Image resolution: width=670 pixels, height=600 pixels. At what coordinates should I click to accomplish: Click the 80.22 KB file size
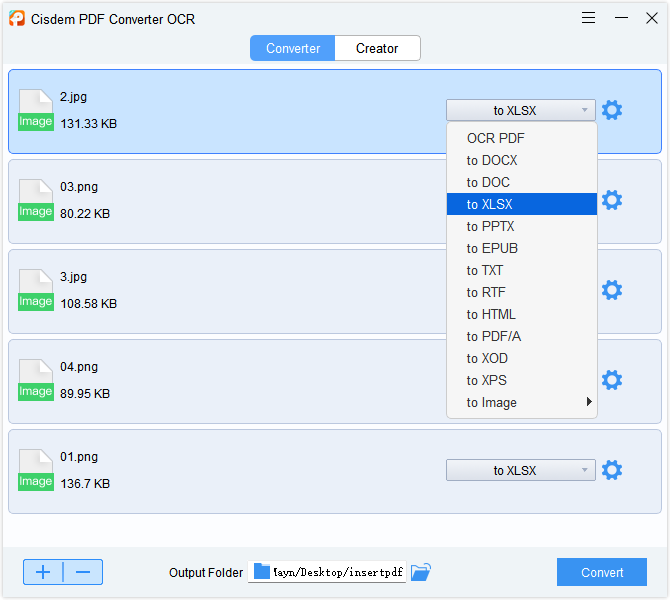tap(85, 213)
